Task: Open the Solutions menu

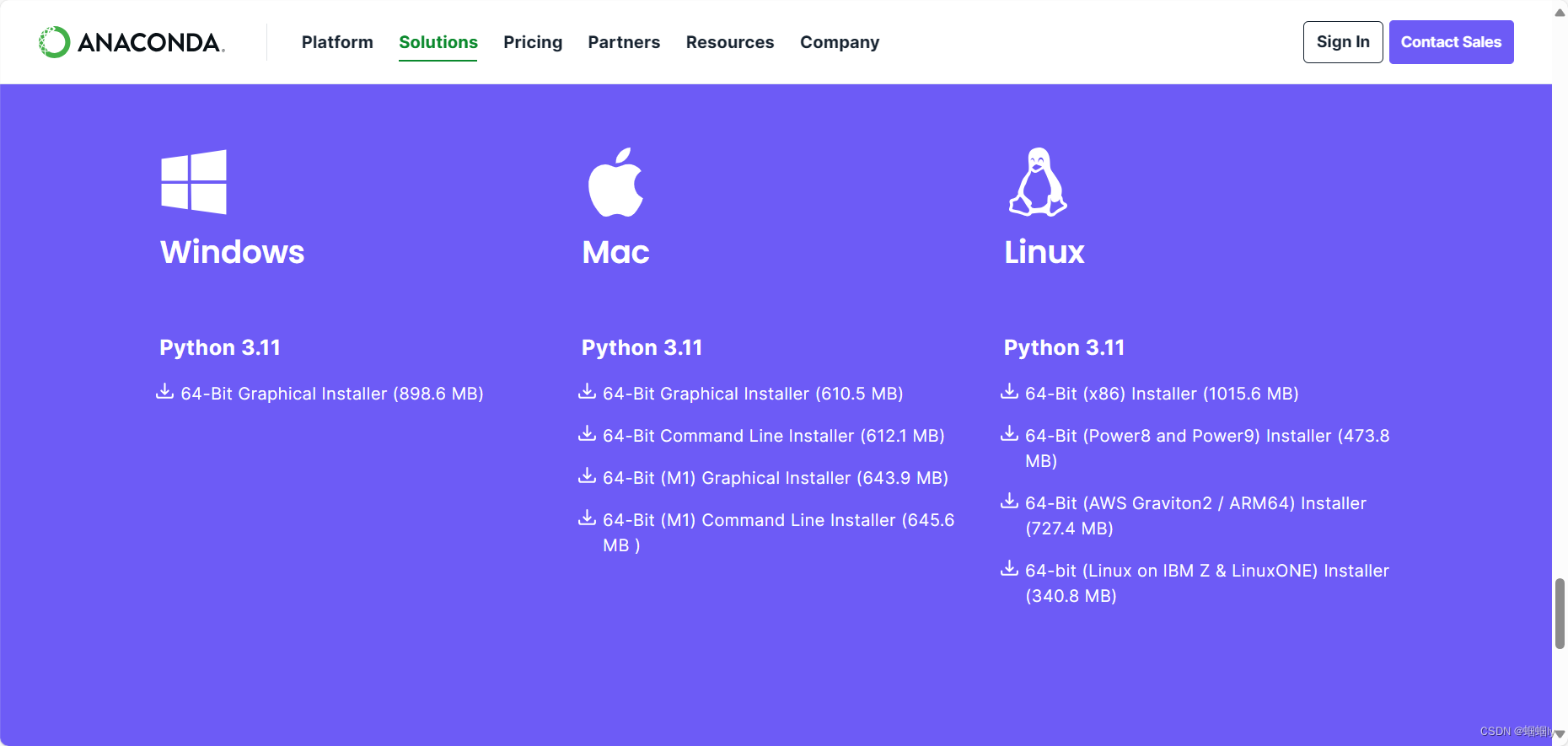Action: 438,42
